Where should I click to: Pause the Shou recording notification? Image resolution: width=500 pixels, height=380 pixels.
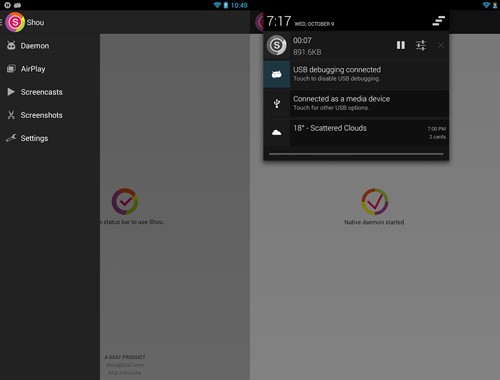(x=401, y=45)
